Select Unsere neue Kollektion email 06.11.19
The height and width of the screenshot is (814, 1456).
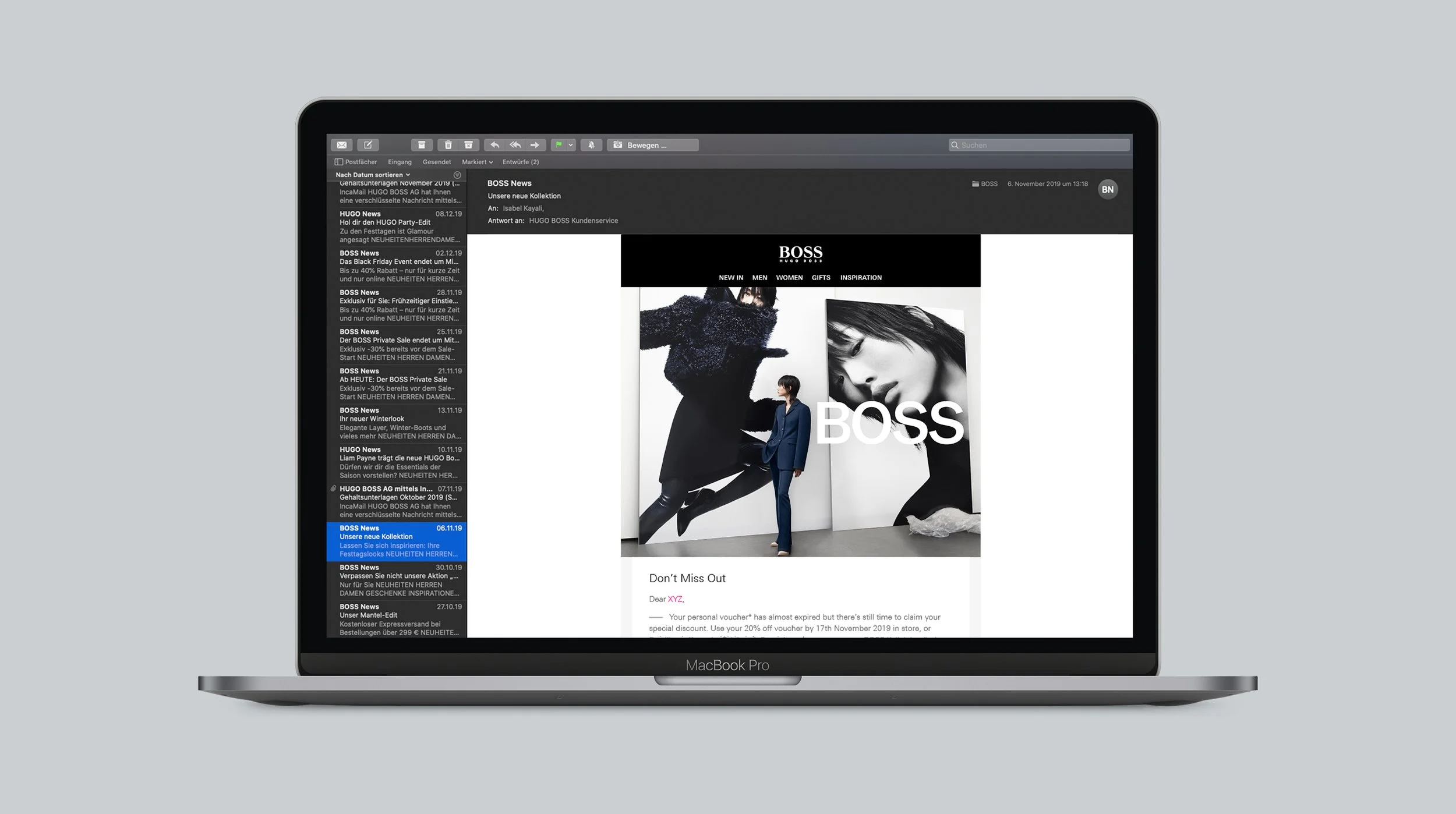pos(397,541)
